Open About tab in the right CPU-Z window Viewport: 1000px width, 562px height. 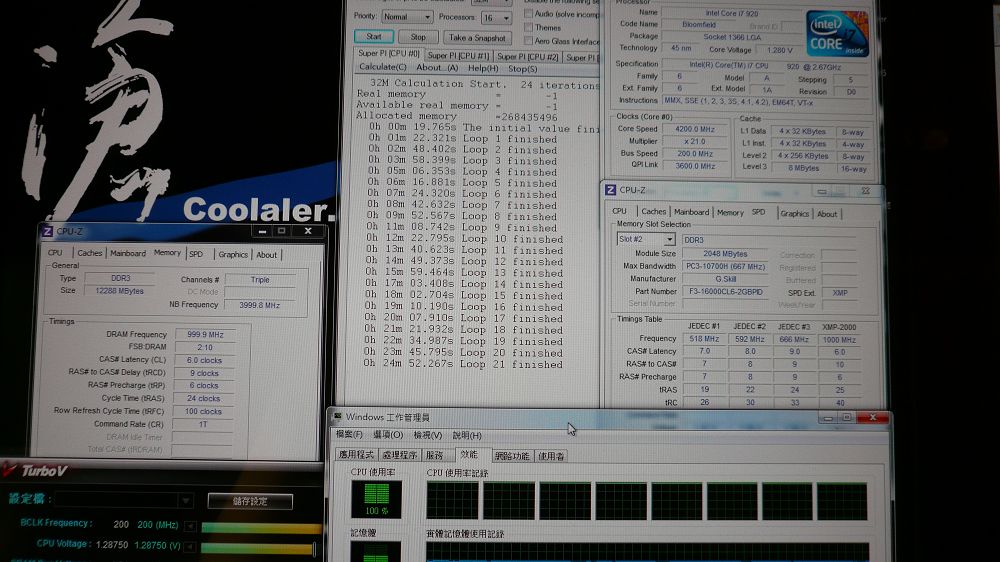[827, 214]
